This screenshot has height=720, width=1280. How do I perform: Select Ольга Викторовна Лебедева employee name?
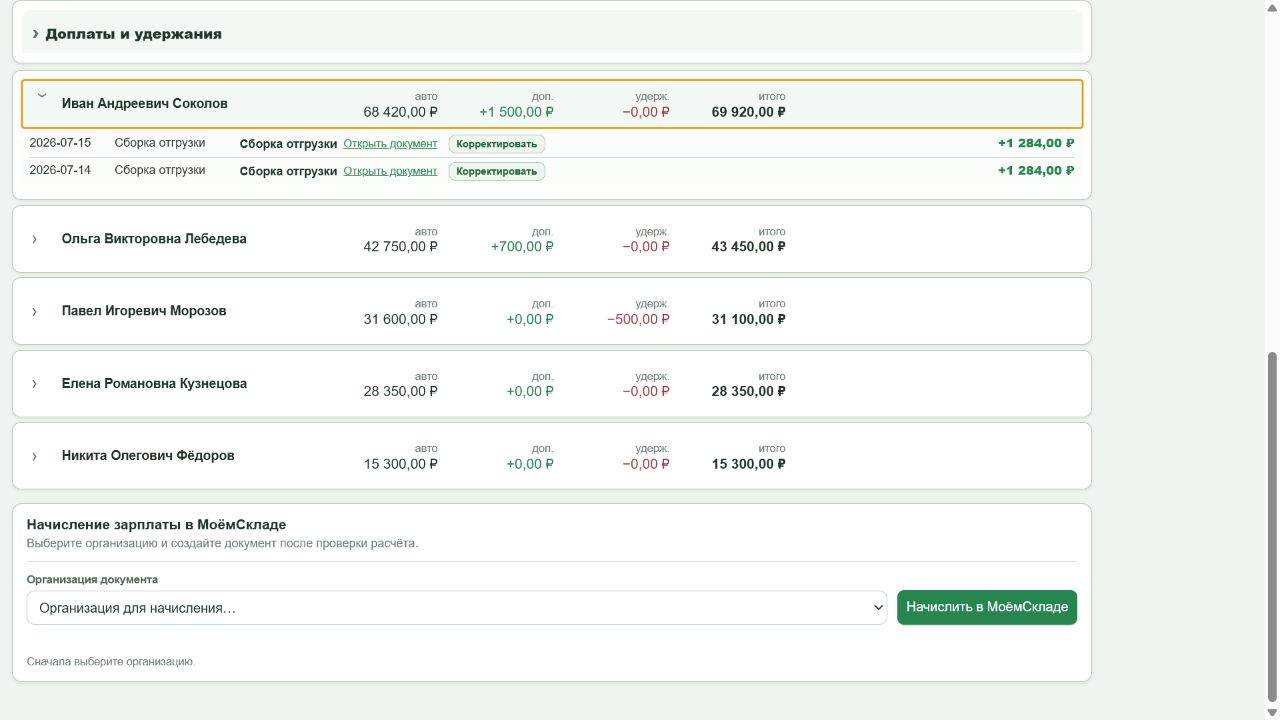[154, 239]
